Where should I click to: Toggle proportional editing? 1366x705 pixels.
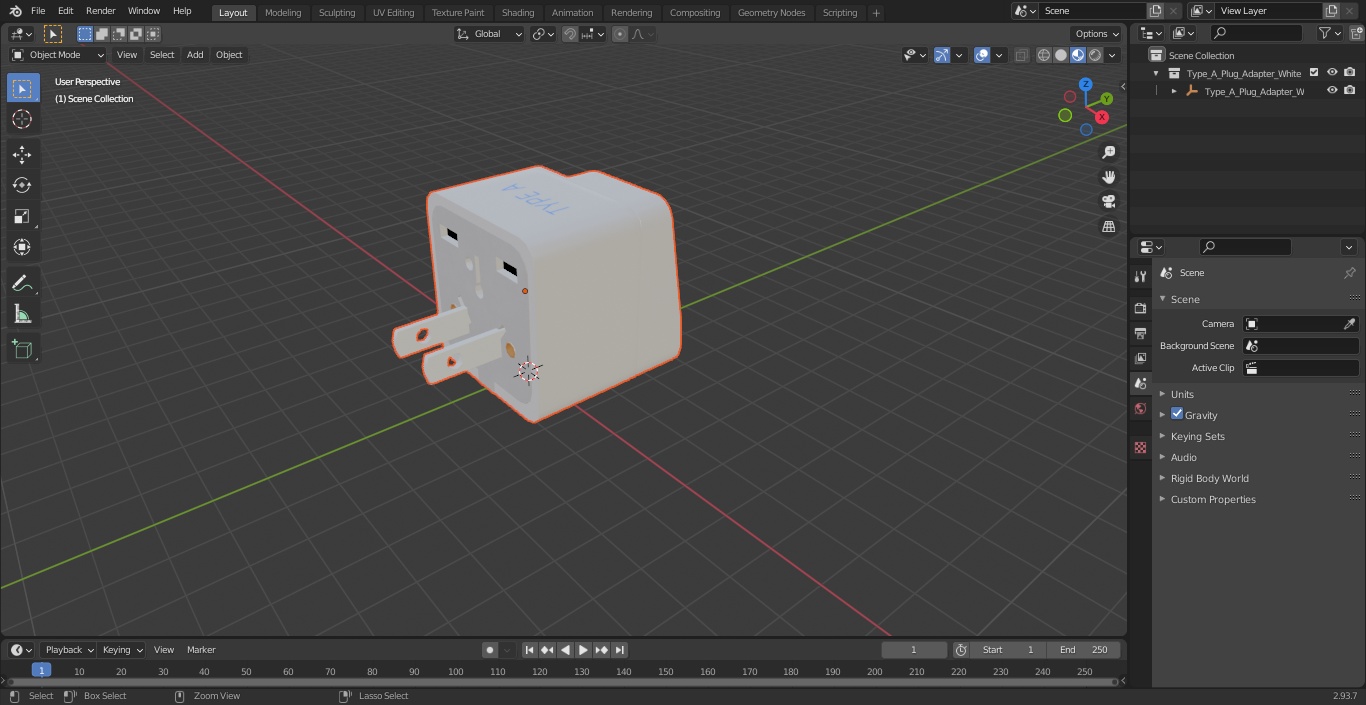[620, 34]
